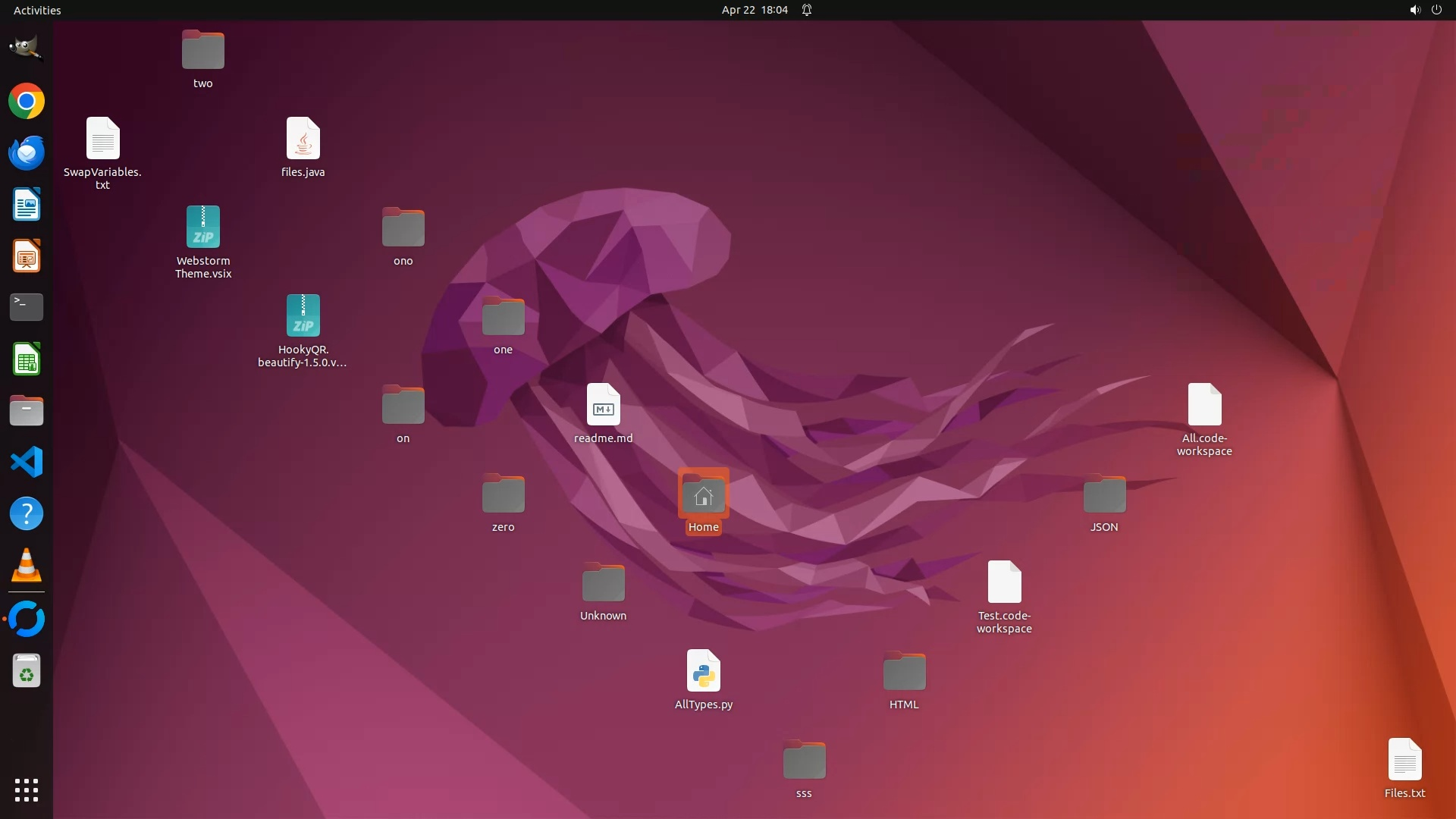Select the Webstorm Theme.vsix archive
1456x819 pixels.
[x=202, y=227]
